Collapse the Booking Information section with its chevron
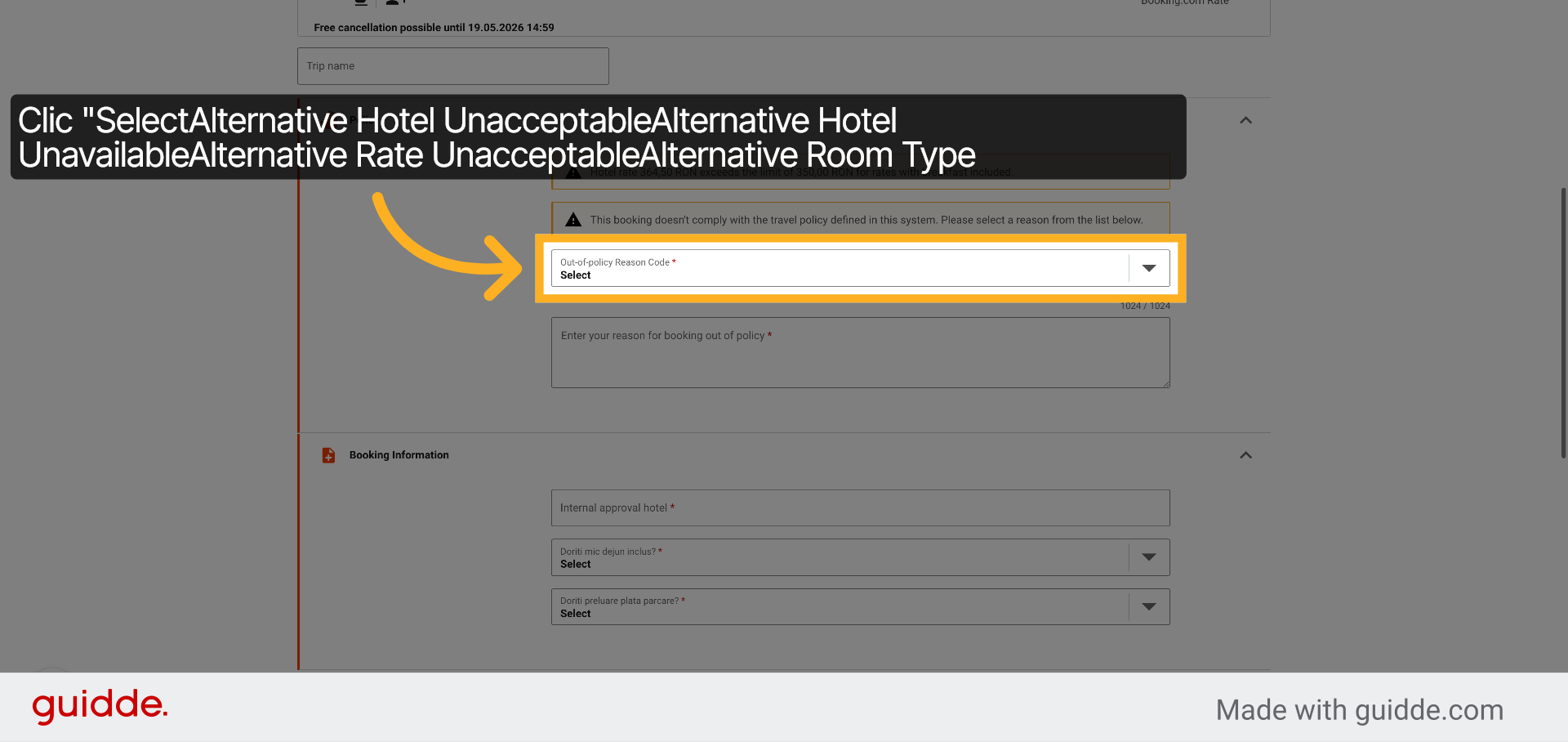Viewport: 1568px width, 742px height. click(x=1245, y=455)
